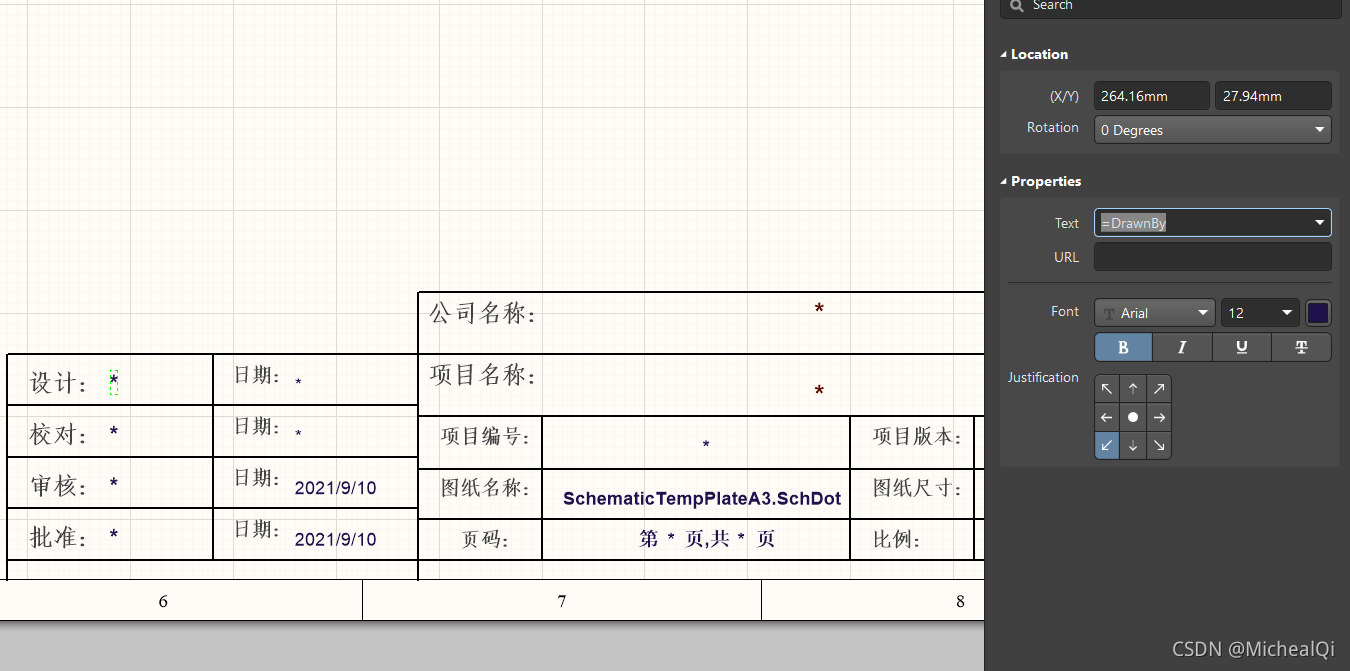Set justification to bottom-right arrow
Screen dimensions: 1350x671
1159,445
